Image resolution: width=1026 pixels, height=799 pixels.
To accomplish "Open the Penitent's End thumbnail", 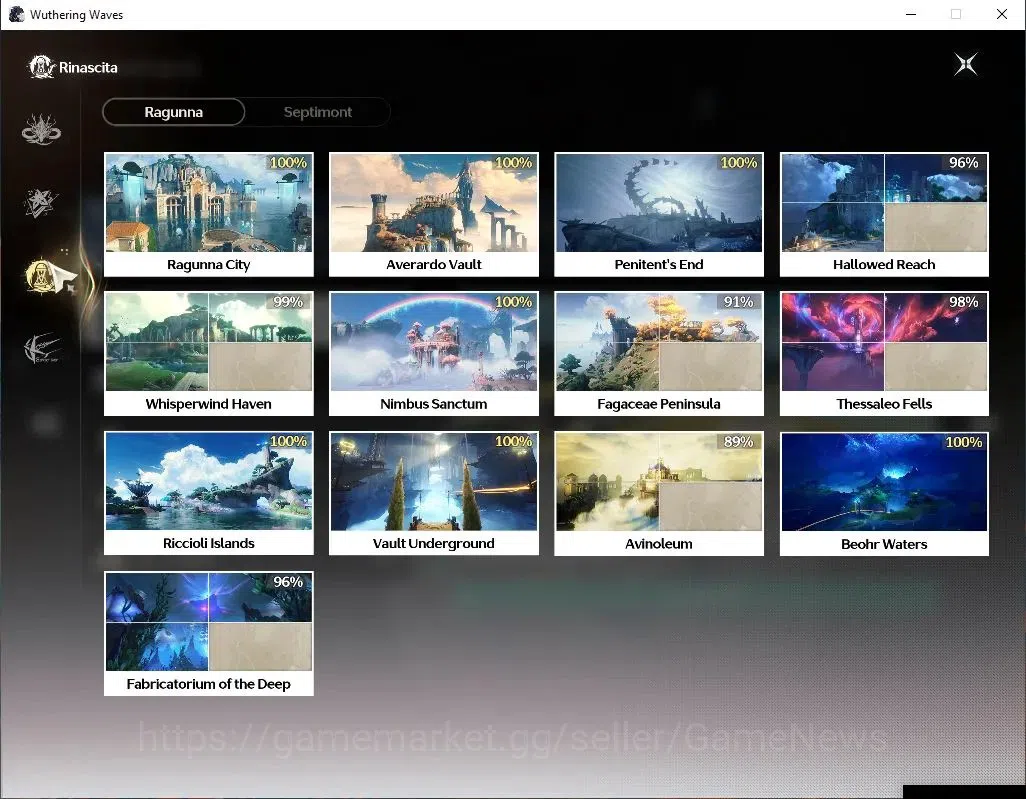I will [x=659, y=203].
